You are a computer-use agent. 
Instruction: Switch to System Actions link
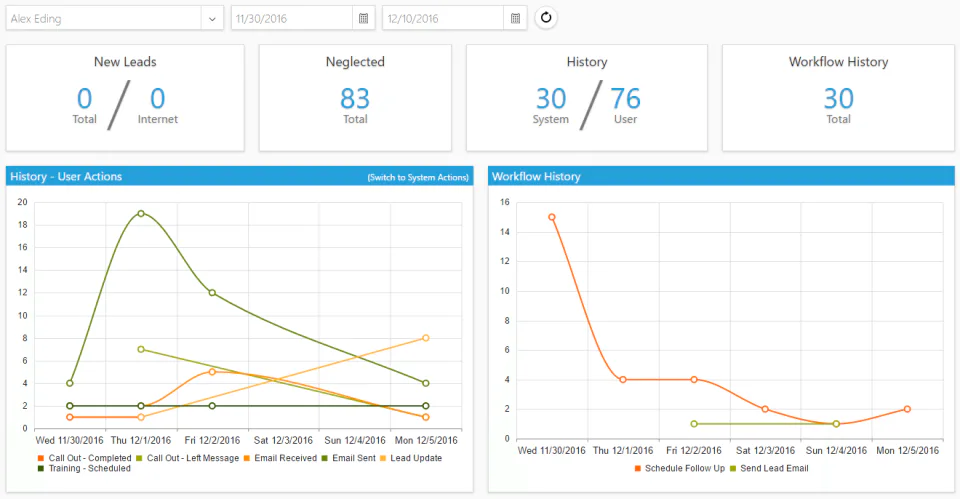point(418,178)
